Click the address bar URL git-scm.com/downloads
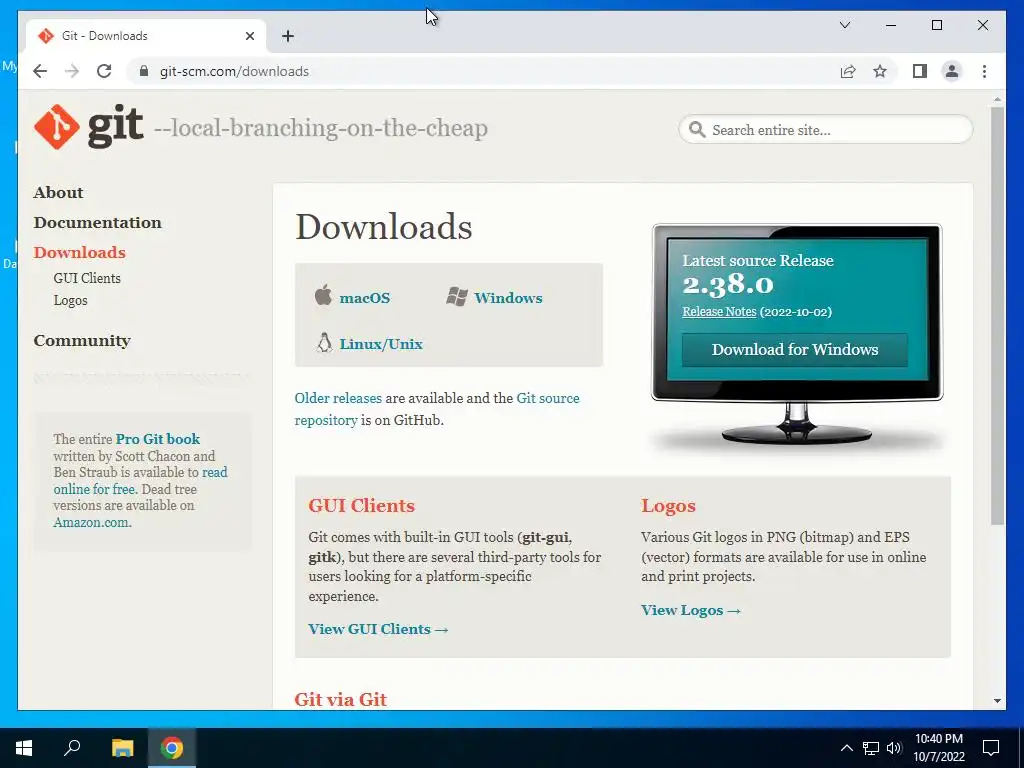The image size is (1024, 768). point(234,71)
